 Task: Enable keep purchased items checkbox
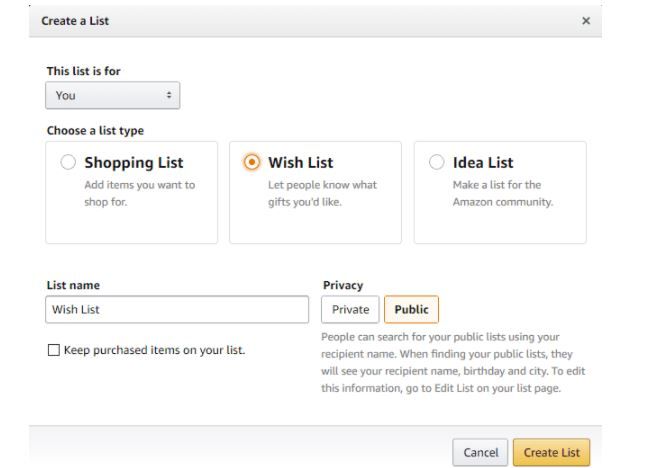(x=54, y=350)
